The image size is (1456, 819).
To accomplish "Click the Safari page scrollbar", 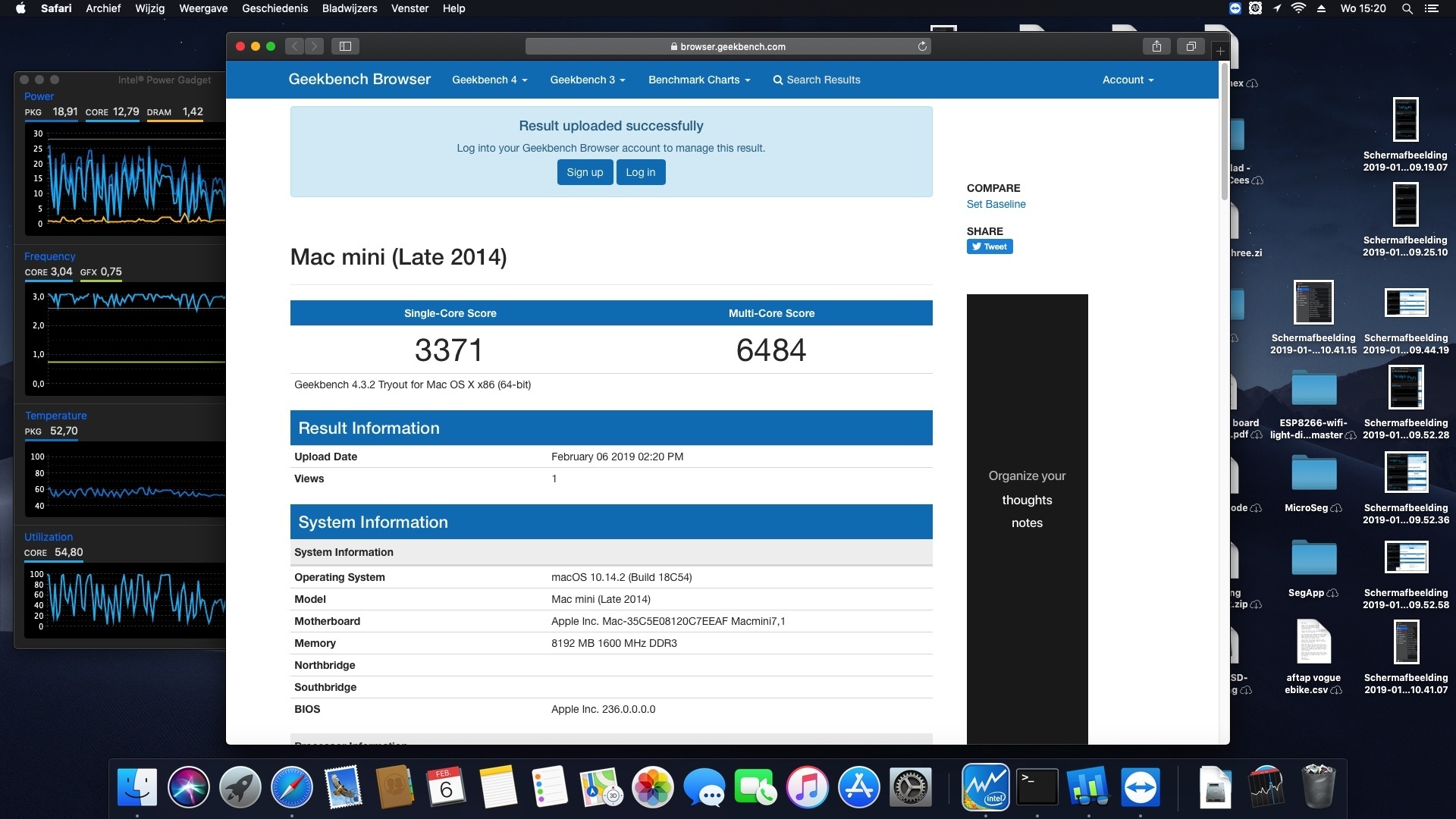I will (1224, 133).
